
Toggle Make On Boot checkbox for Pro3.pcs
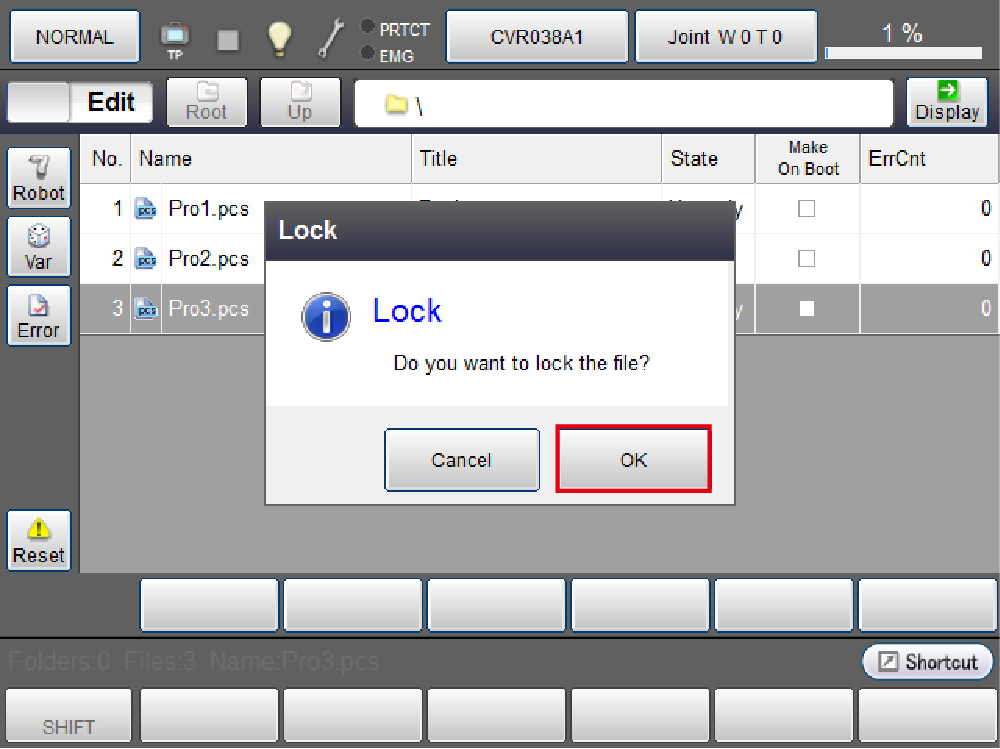point(806,309)
